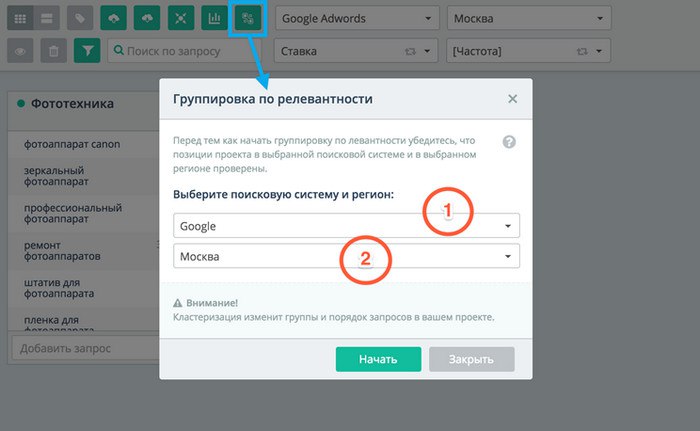Click swap icon in [Частота] selector
Image resolution: width=700 pixels, height=431 pixels.
click(582, 51)
